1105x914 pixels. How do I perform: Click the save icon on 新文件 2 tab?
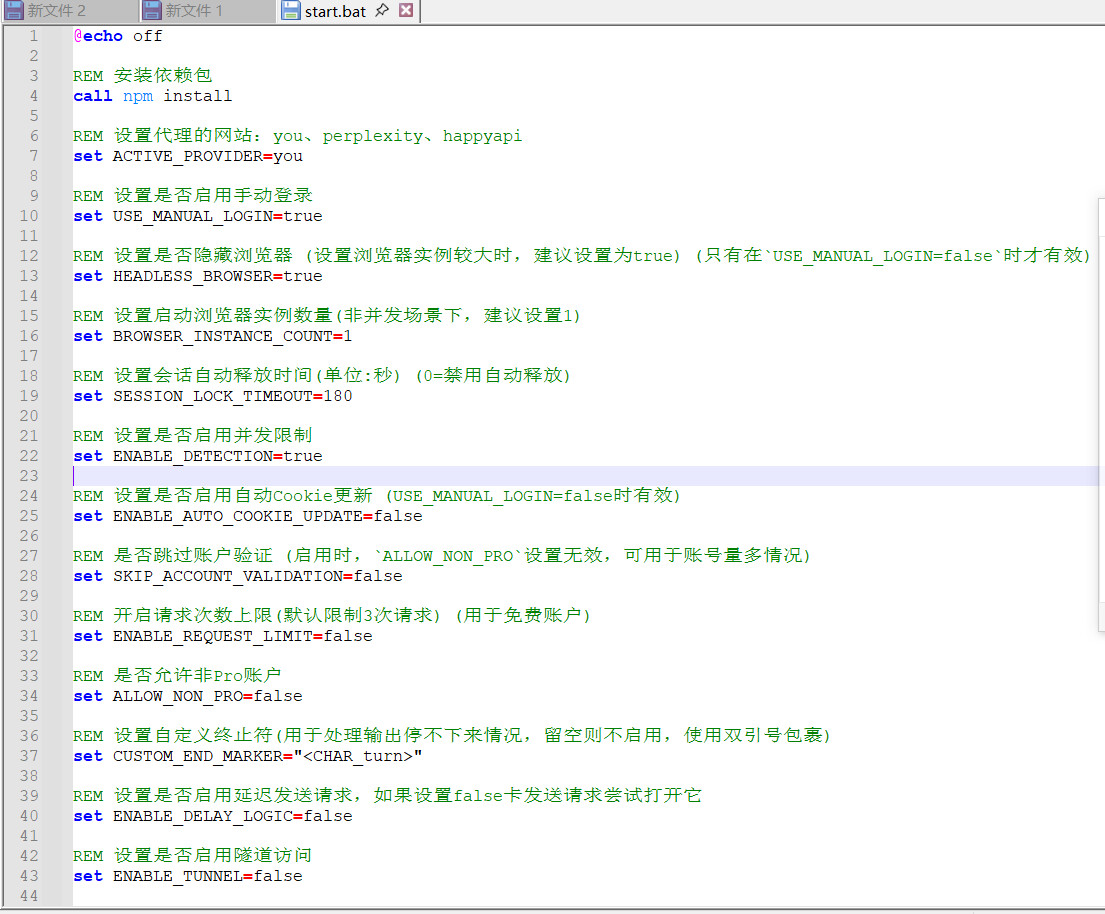tap(14, 11)
